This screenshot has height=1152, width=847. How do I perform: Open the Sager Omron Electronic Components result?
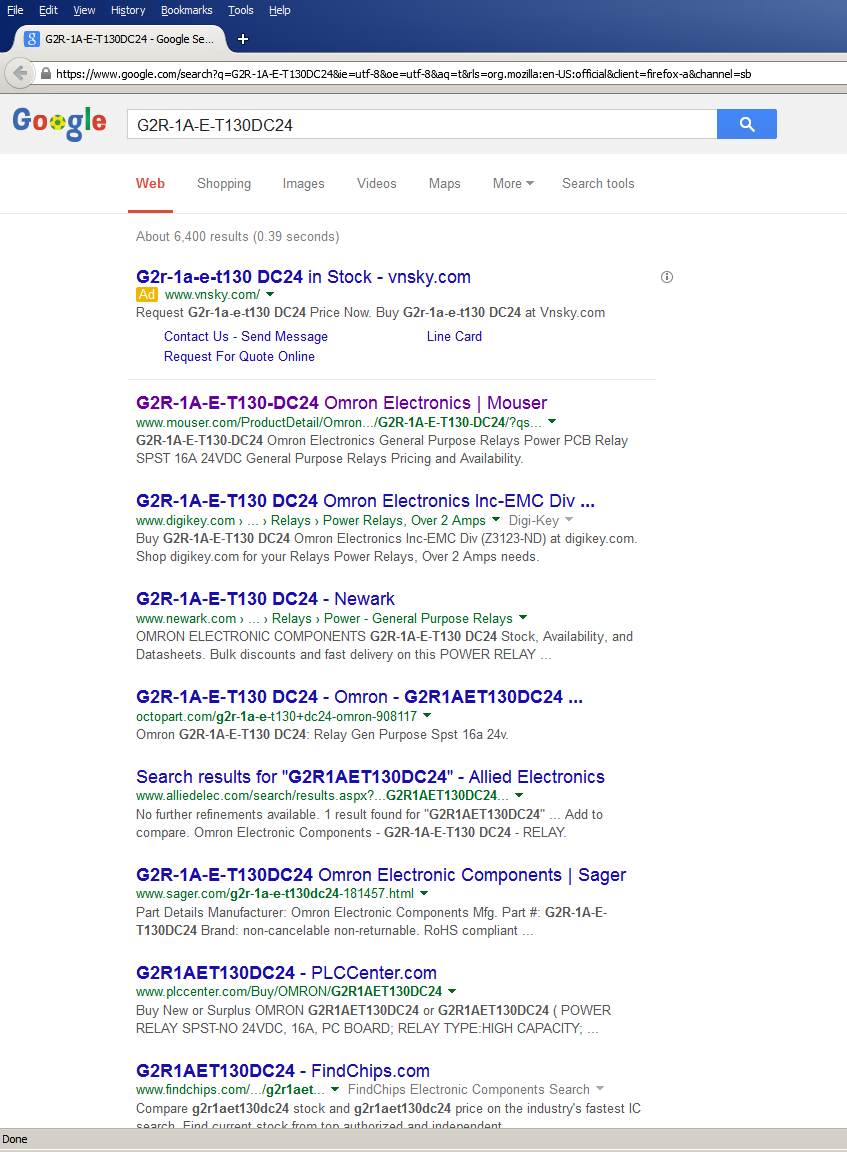[x=381, y=875]
